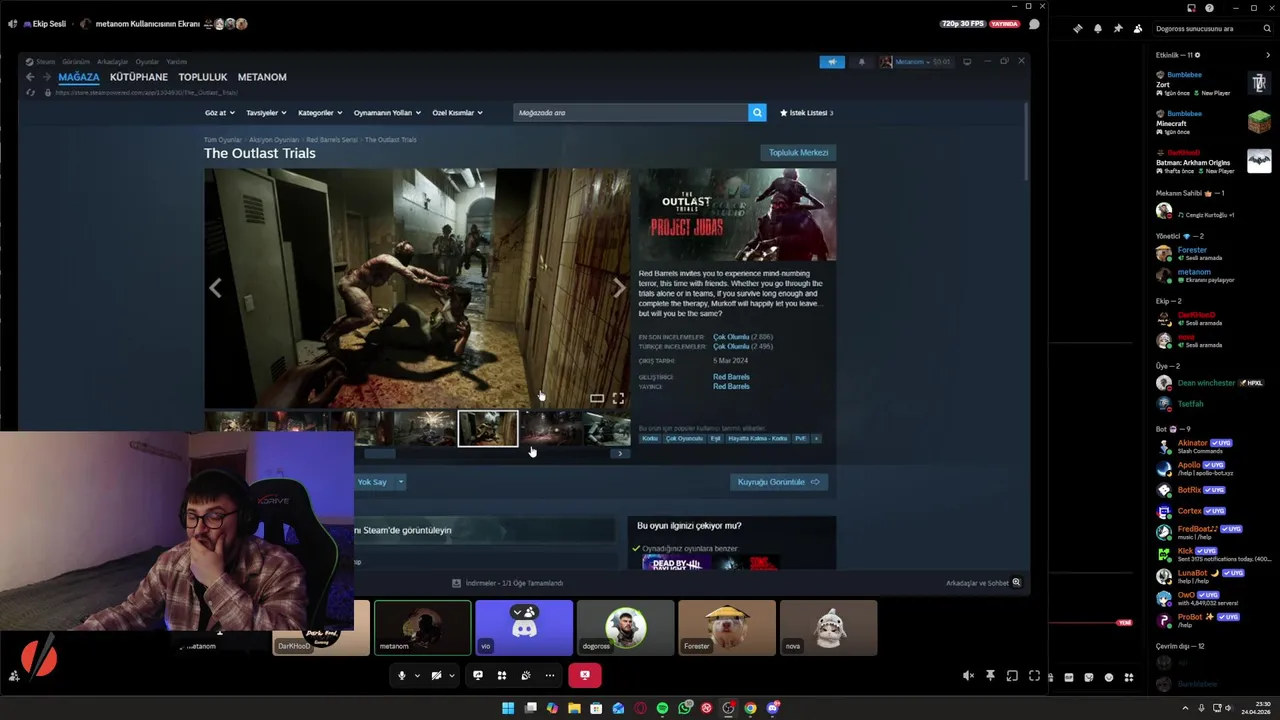The height and width of the screenshot is (720, 1280).
Task: Open Spotify from the taskbar
Action: pos(662,708)
